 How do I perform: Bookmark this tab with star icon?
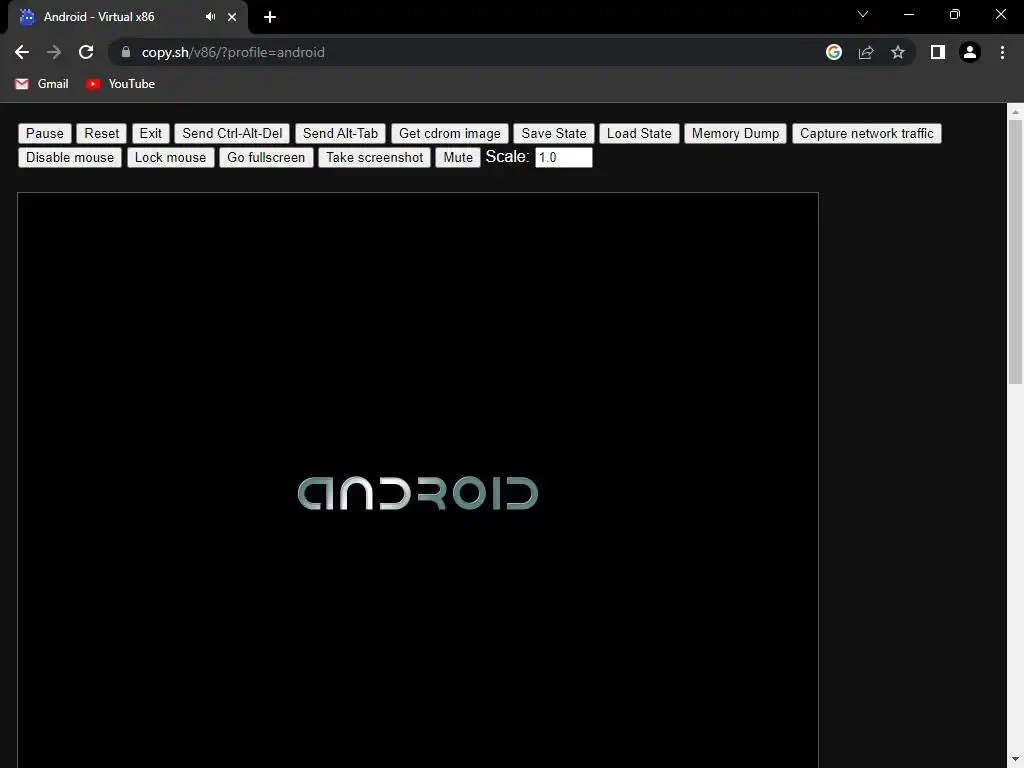898,52
